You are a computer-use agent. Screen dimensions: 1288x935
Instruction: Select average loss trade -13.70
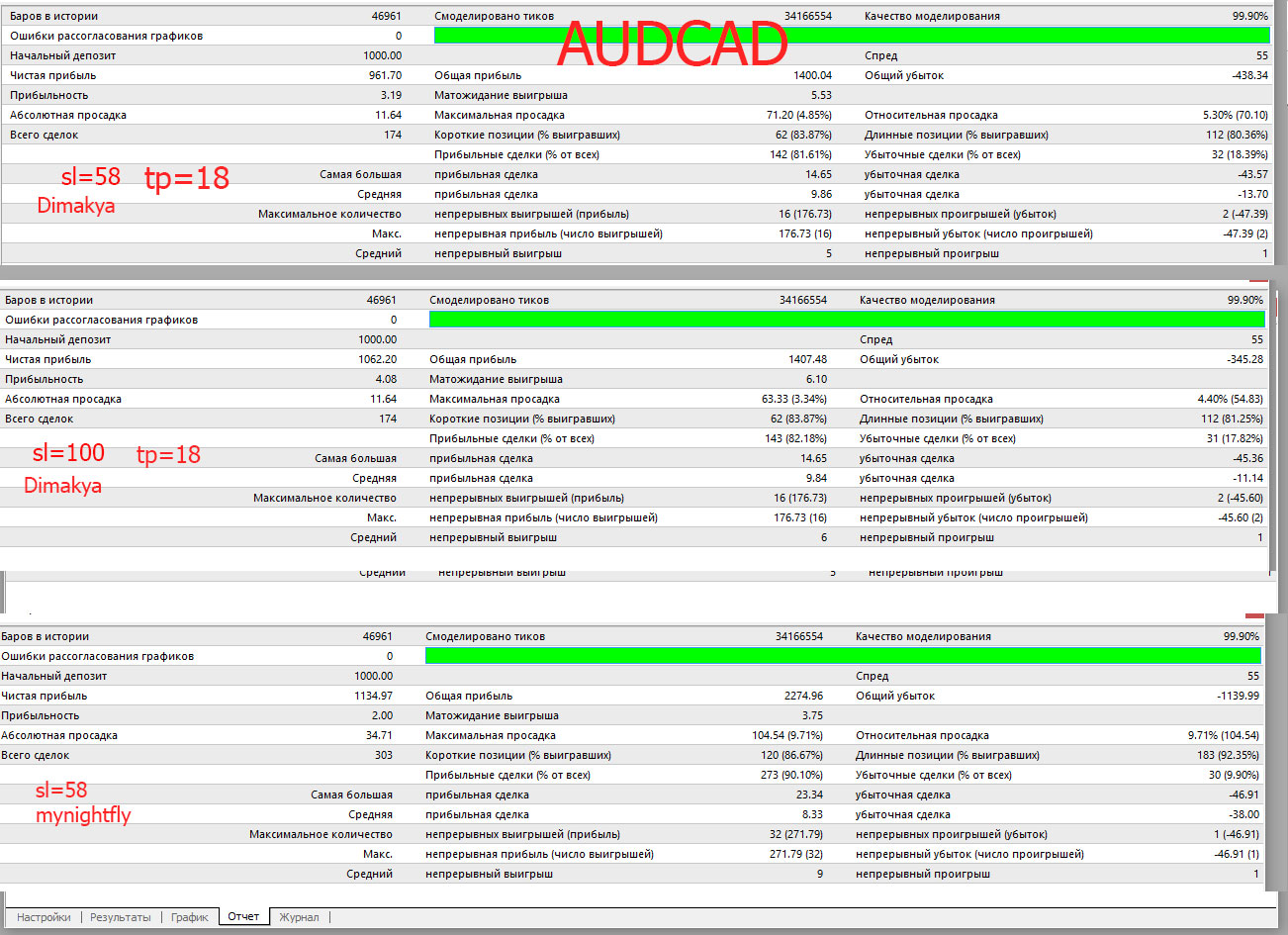pos(1252,194)
